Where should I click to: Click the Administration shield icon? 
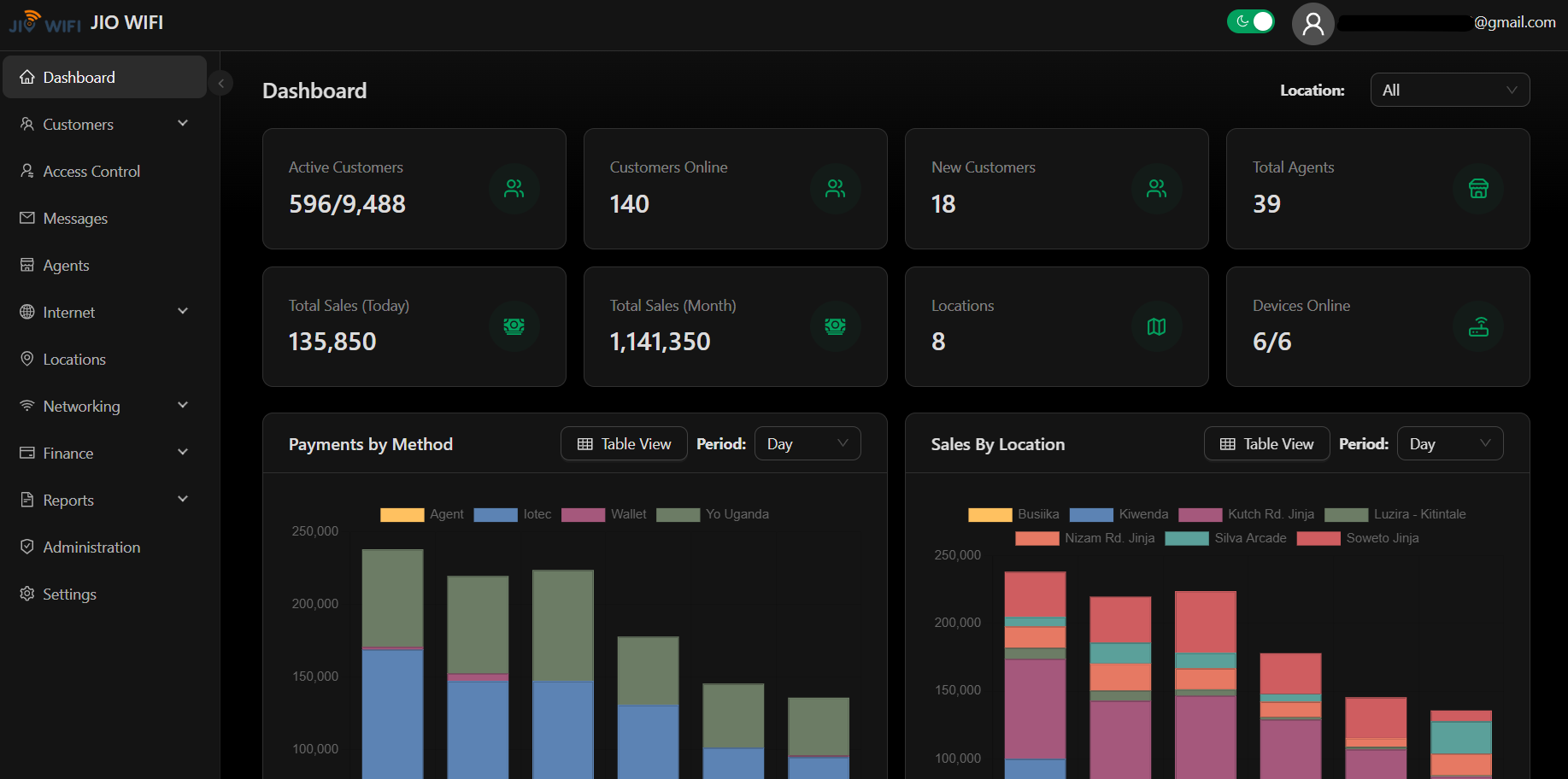27,547
